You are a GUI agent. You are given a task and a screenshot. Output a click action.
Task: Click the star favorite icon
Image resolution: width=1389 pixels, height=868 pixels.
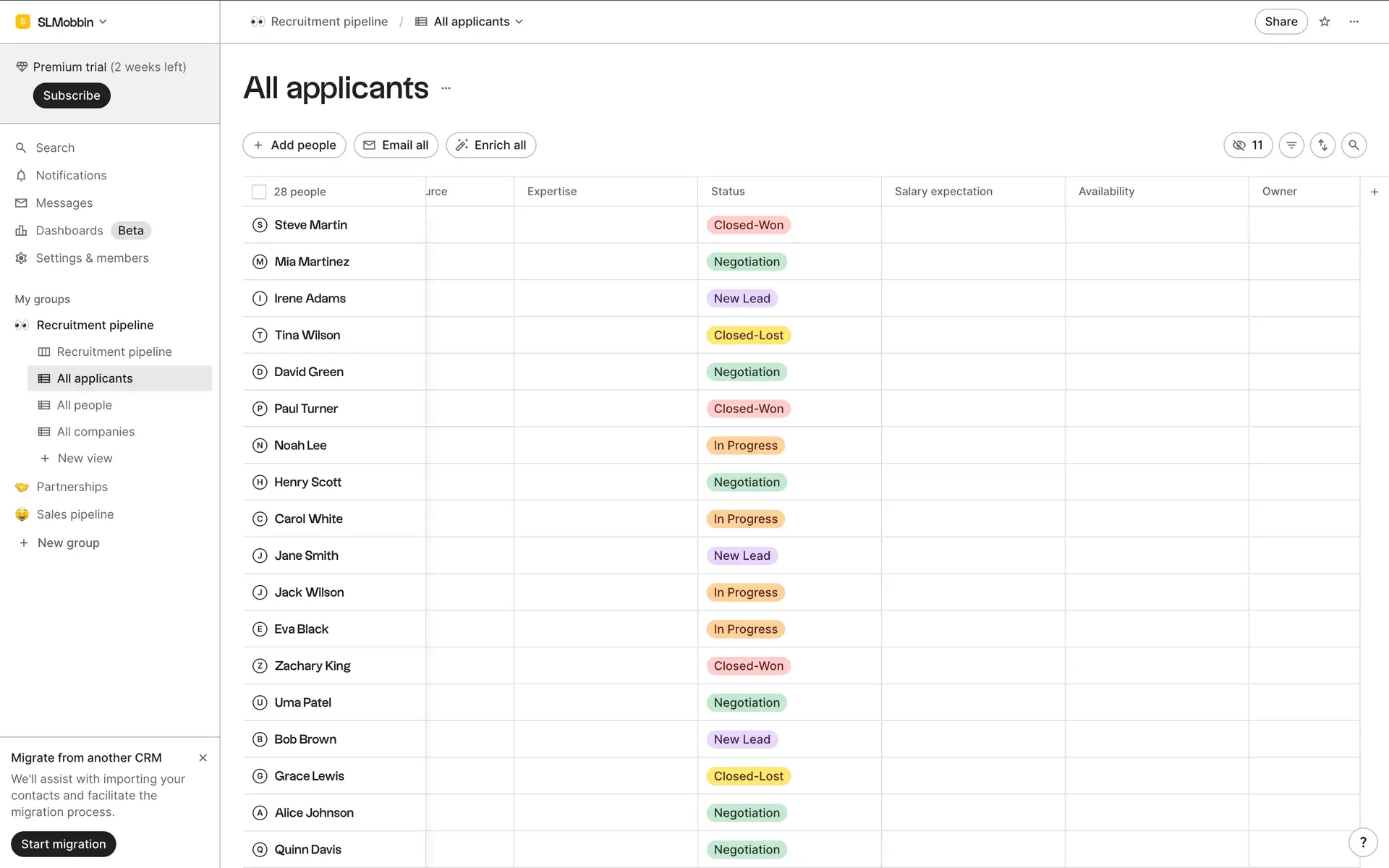pos(1325,22)
